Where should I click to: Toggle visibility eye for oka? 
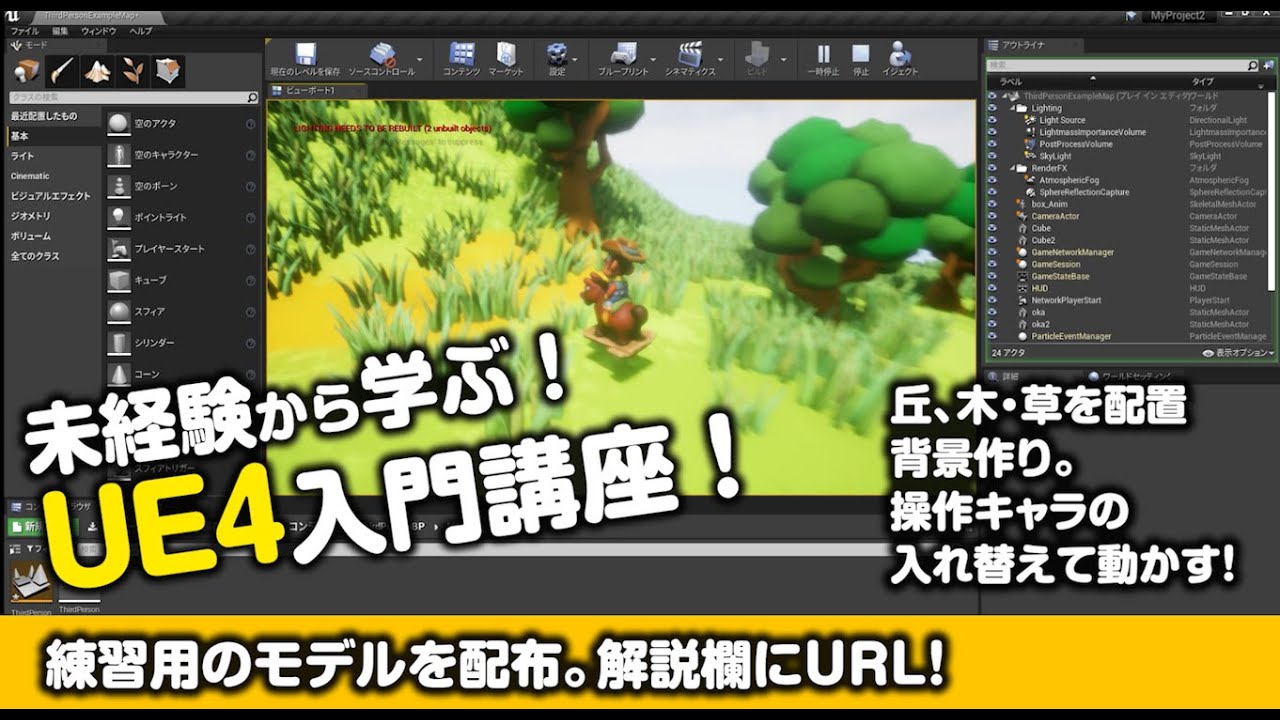pyautogui.click(x=992, y=312)
